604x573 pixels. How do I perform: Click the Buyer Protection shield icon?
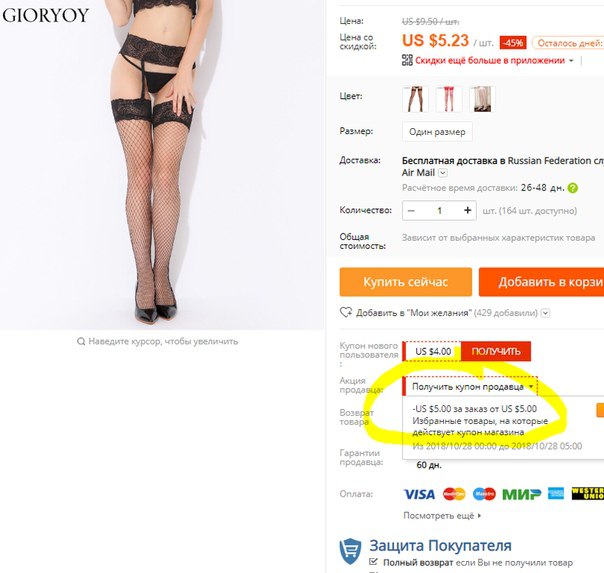coord(350,551)
